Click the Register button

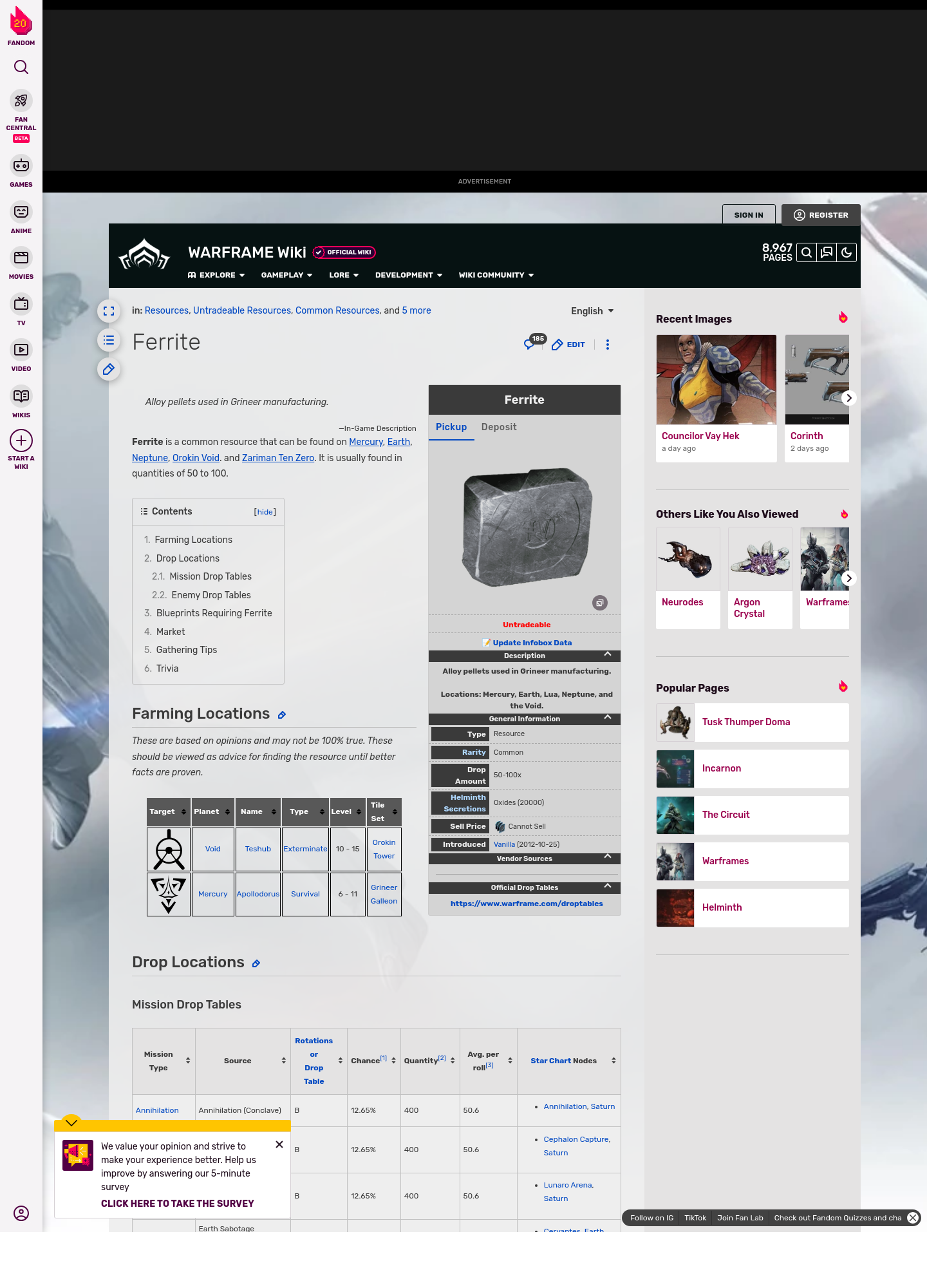click(x=821, y=215)
